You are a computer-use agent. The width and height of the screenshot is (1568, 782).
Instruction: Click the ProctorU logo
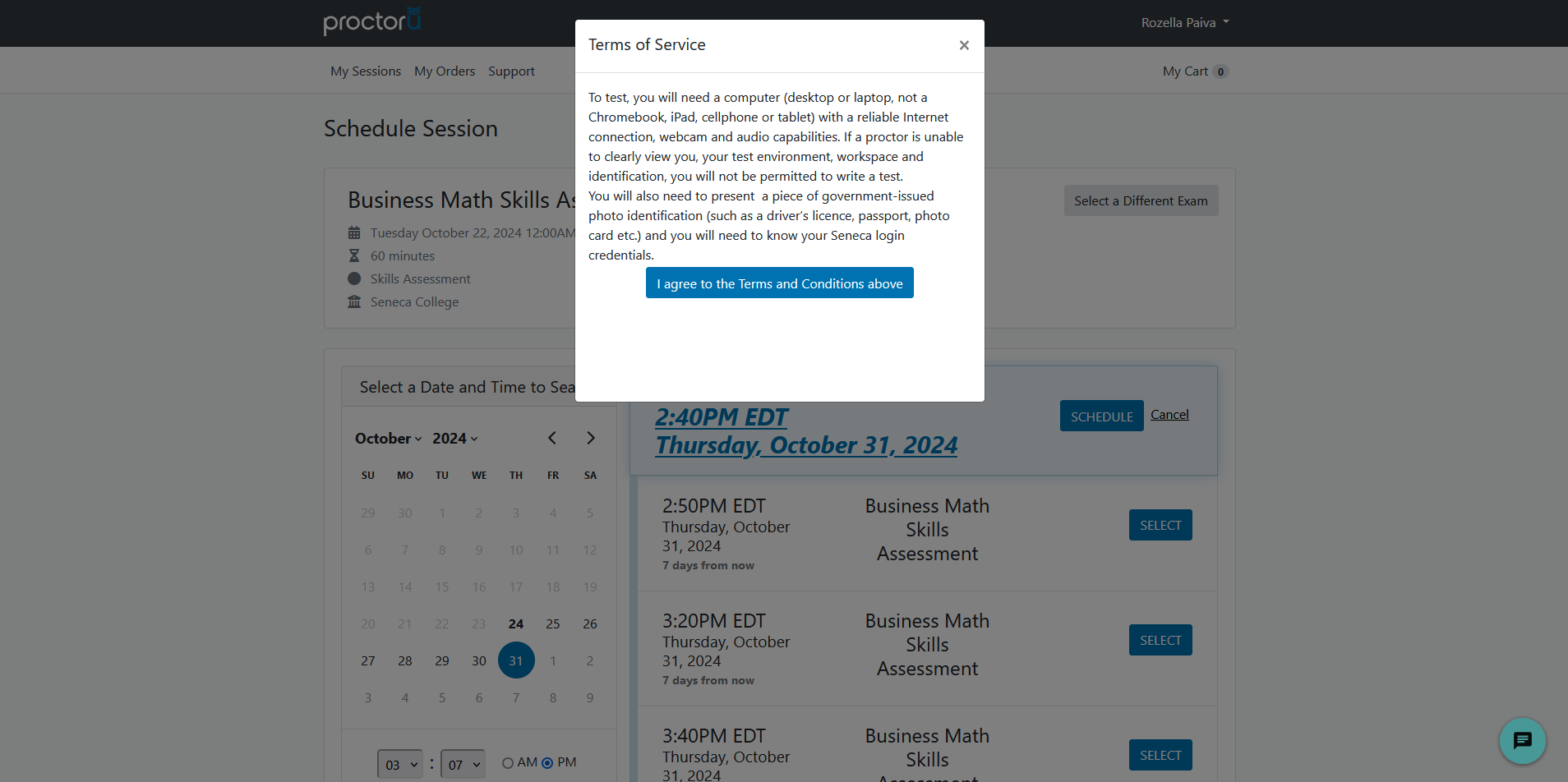372,21
